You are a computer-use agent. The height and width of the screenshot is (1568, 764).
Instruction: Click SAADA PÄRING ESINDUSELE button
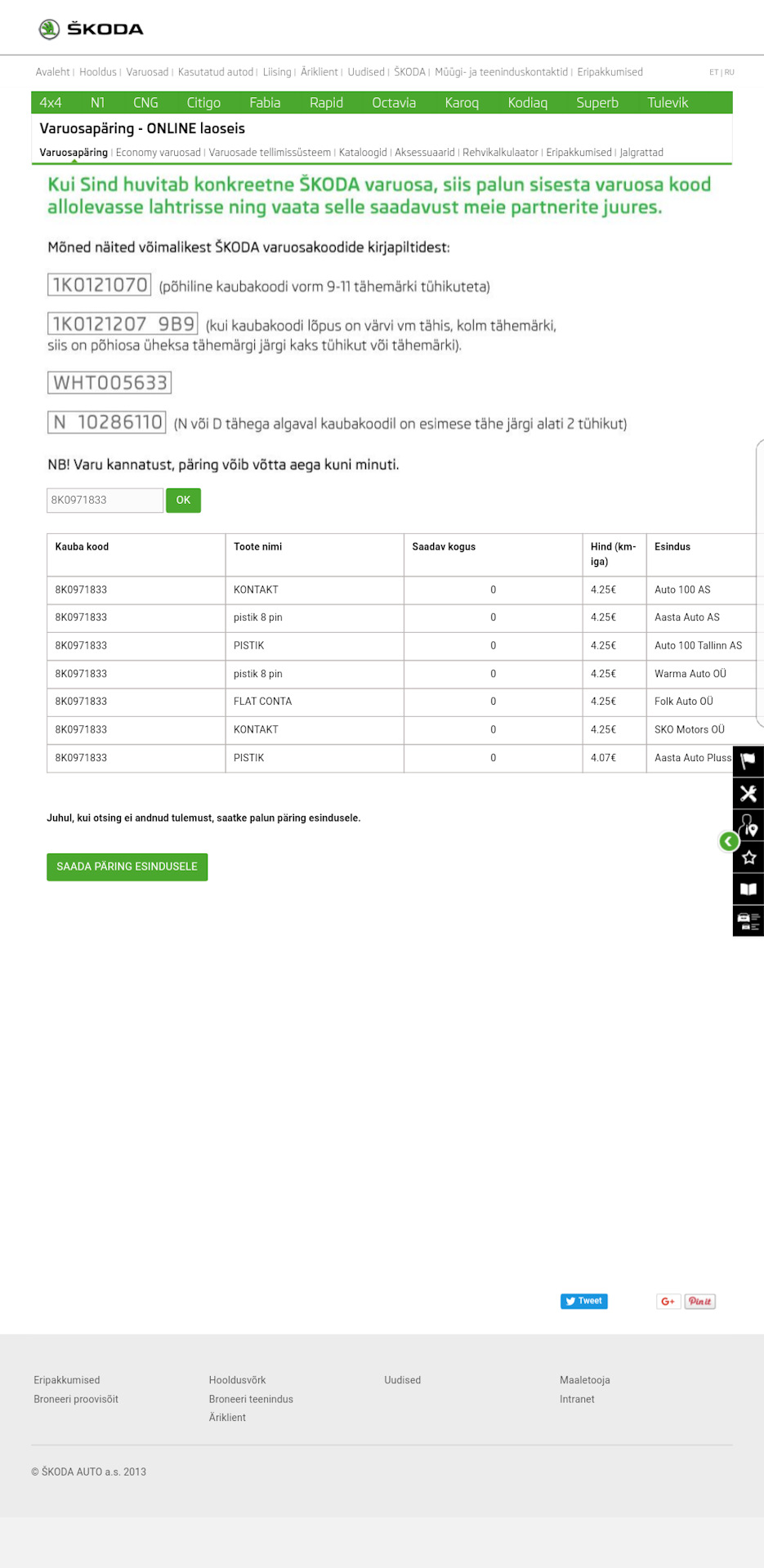(127, 866)
